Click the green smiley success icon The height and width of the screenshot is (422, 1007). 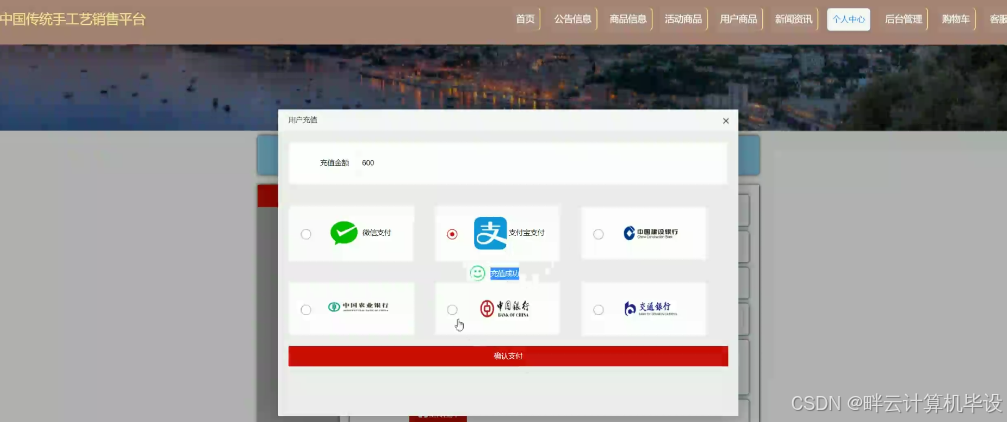[x=477, y=273]
